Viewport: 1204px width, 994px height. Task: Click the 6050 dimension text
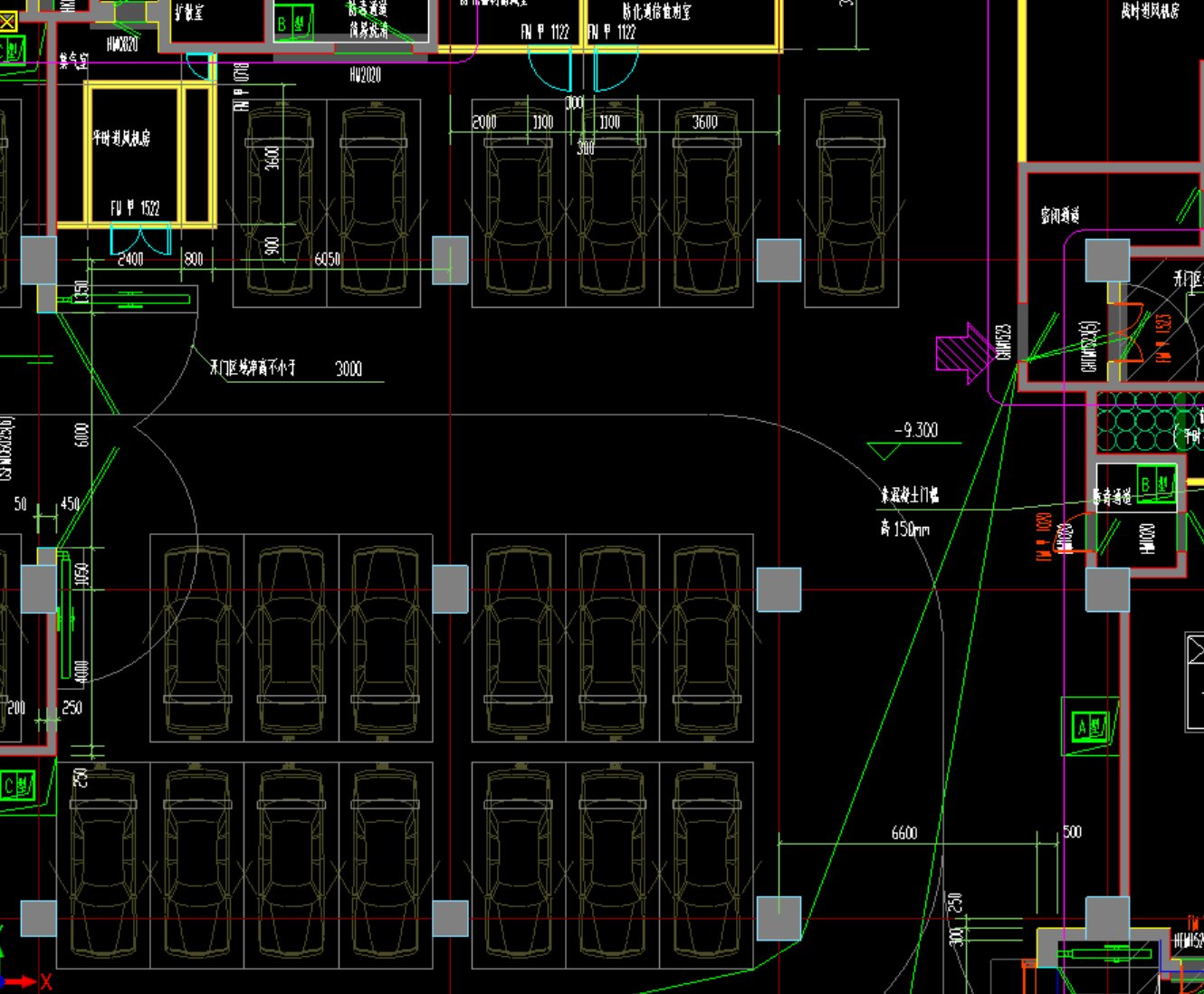[x=328, y=260]
